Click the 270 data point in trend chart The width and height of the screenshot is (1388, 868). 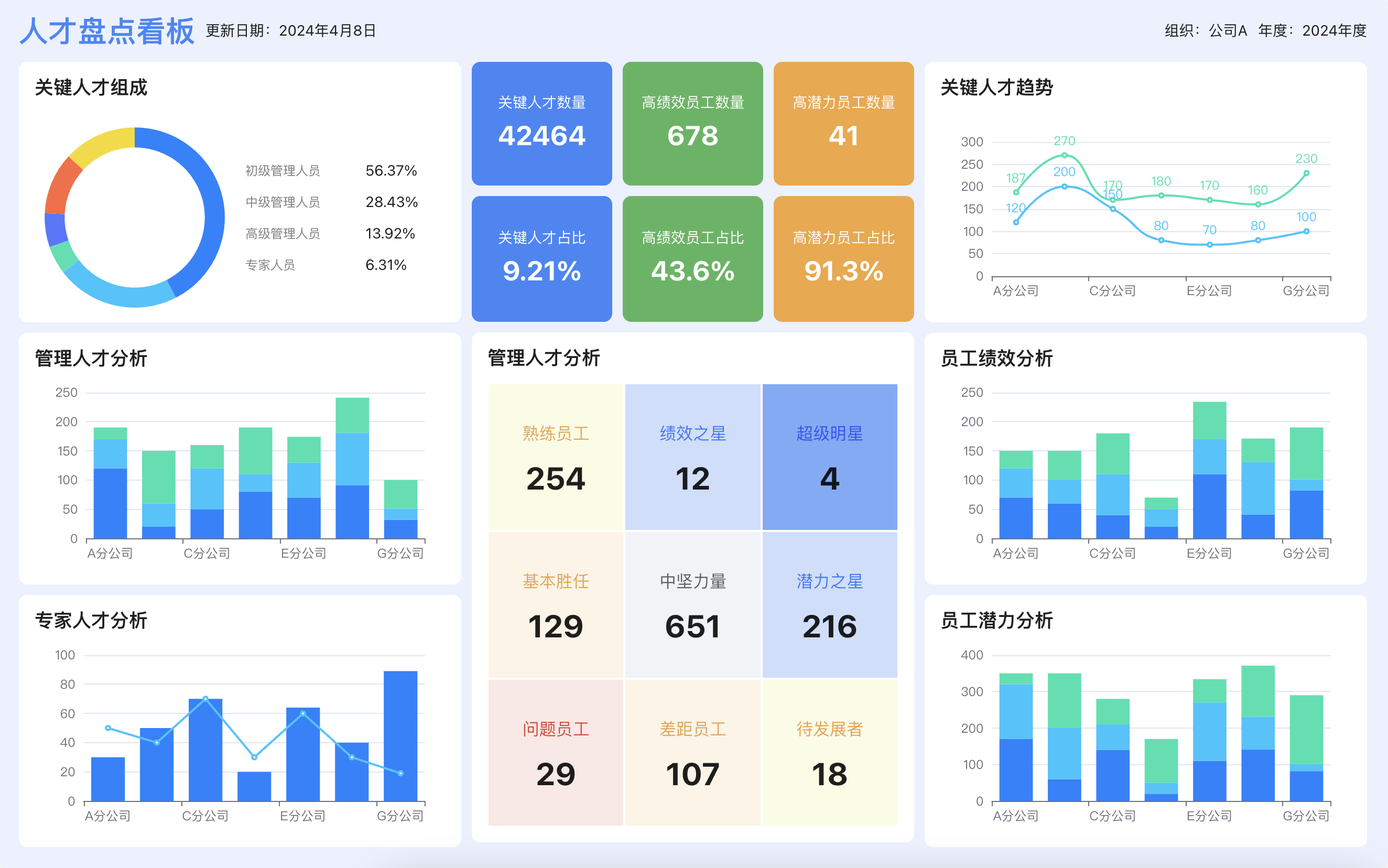pyautogui.click(x=1064, y=155)
